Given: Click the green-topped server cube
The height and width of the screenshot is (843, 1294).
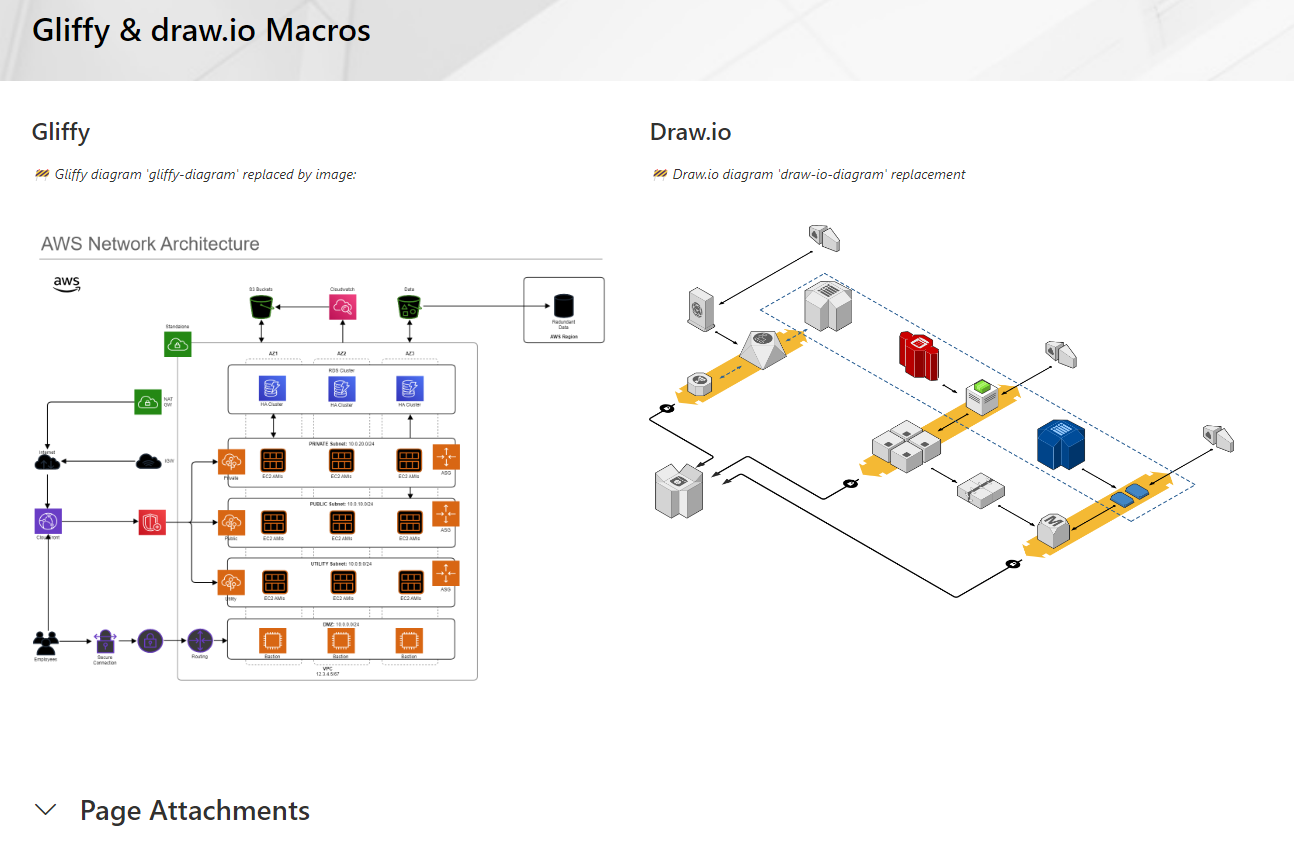Looking at the screenshot, I should tap(983, 397).
